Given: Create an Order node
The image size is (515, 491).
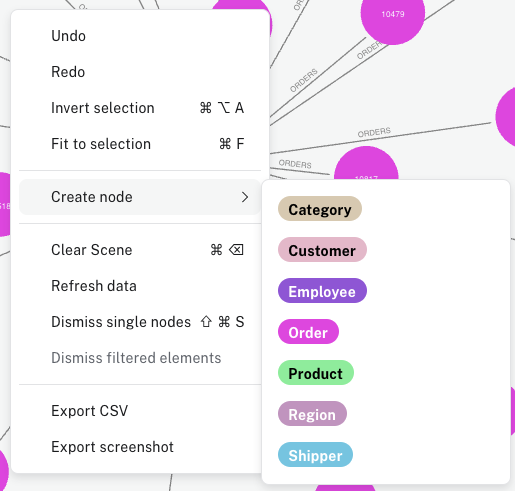Looking at the screenshot, I should point(308,332).
